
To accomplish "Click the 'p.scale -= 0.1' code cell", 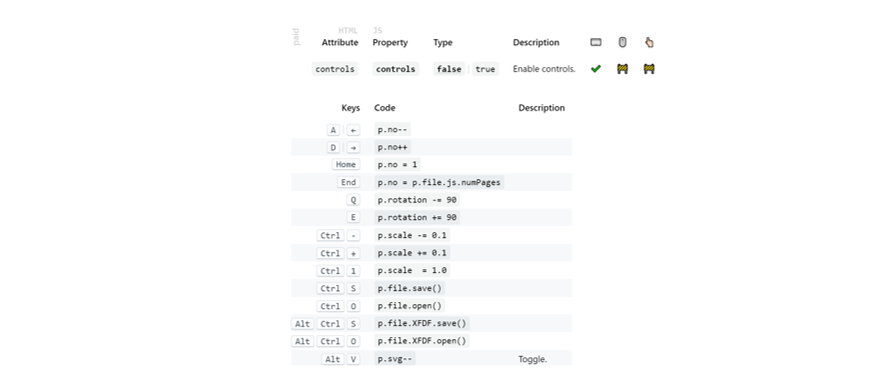I will [x=412, y=235].
